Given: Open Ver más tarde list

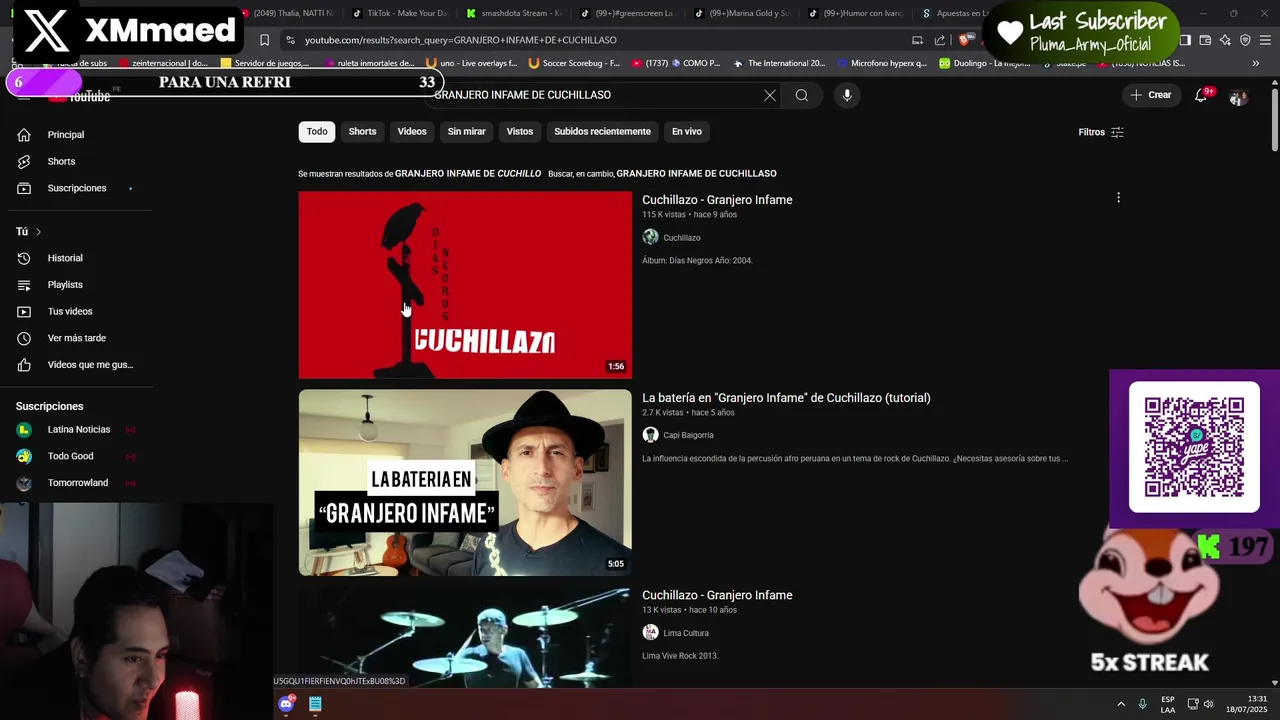Looking at the screenshot, I should 76,338.
